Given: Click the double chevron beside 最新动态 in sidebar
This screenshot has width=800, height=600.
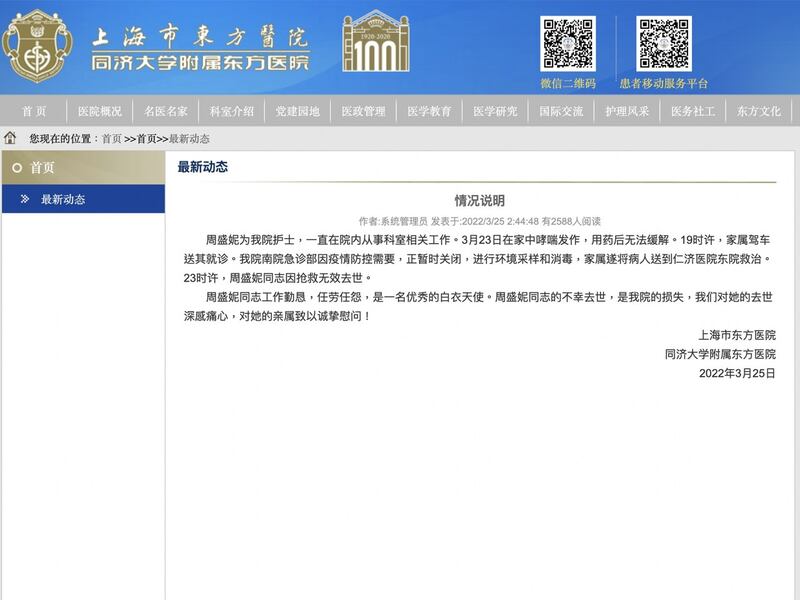Looking at the screenshot, I should 25,199.
